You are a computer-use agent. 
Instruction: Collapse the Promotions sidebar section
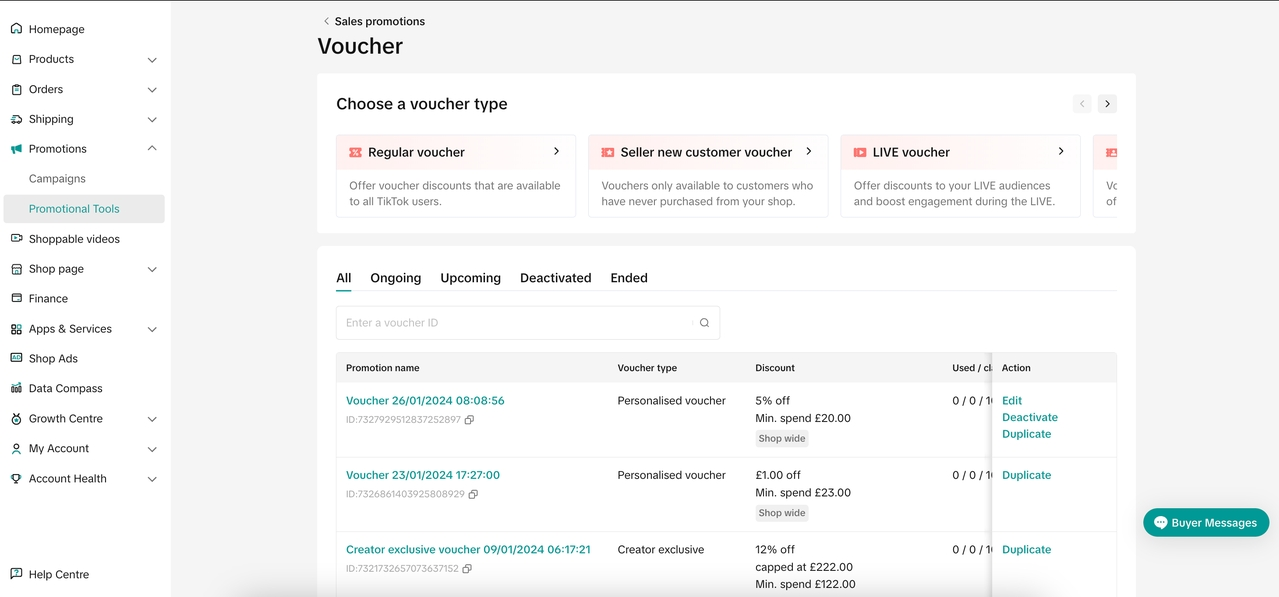(152, 149)
